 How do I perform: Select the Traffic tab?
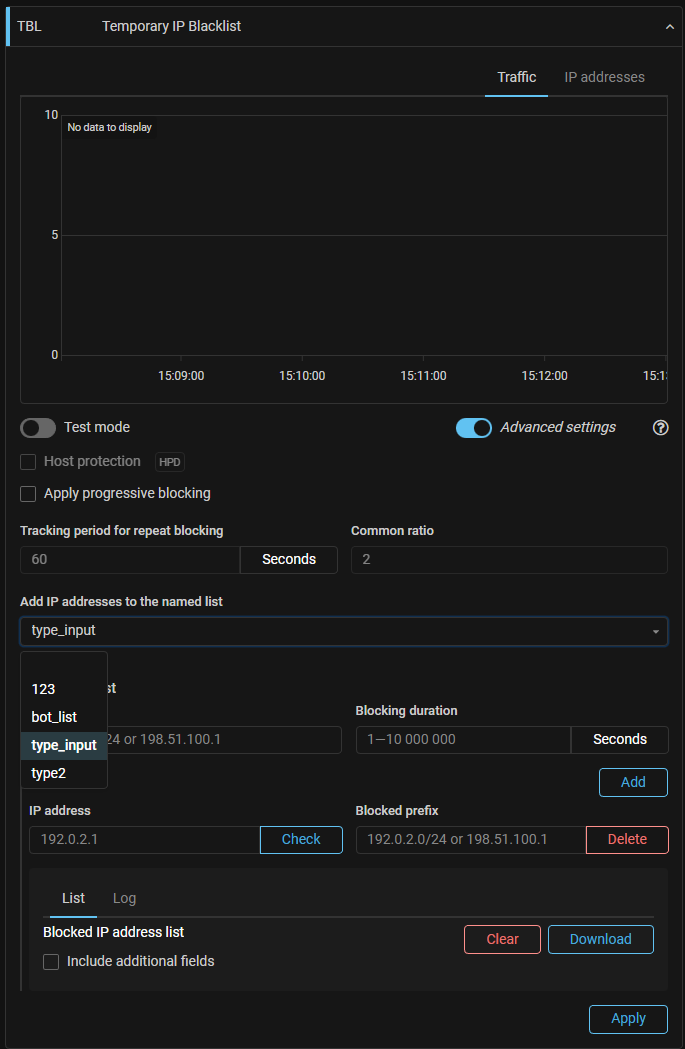coord(516,77)
